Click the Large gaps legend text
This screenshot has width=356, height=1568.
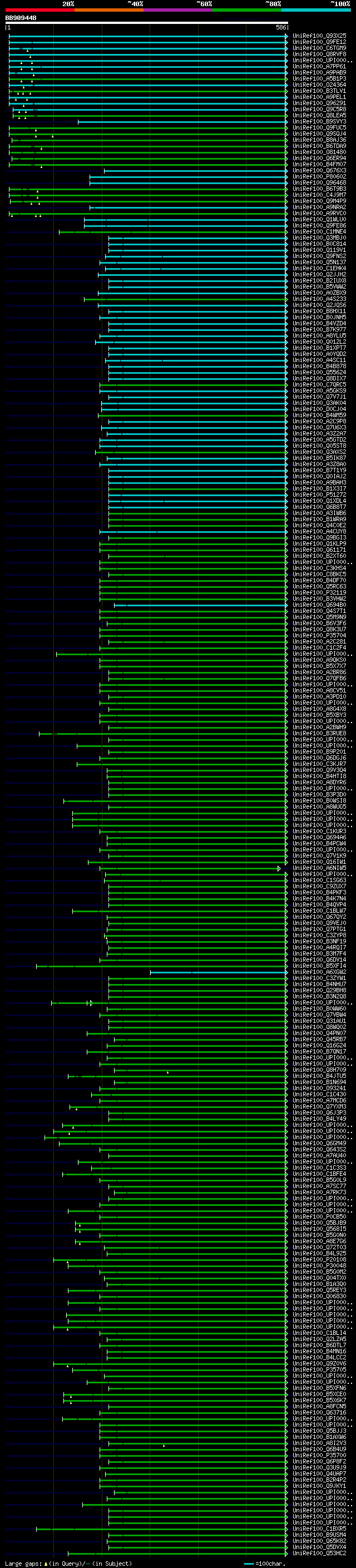click(68, 1563)
